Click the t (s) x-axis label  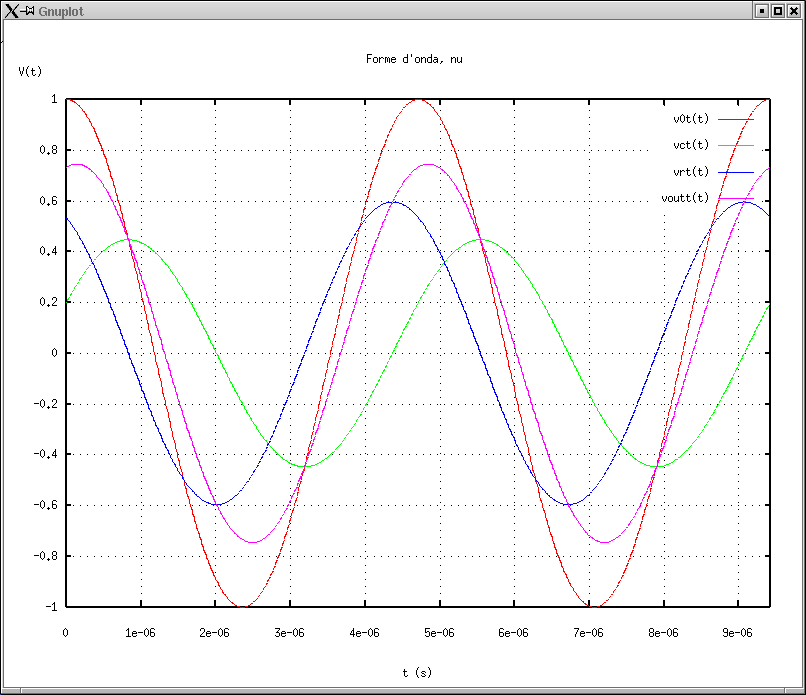417,673
